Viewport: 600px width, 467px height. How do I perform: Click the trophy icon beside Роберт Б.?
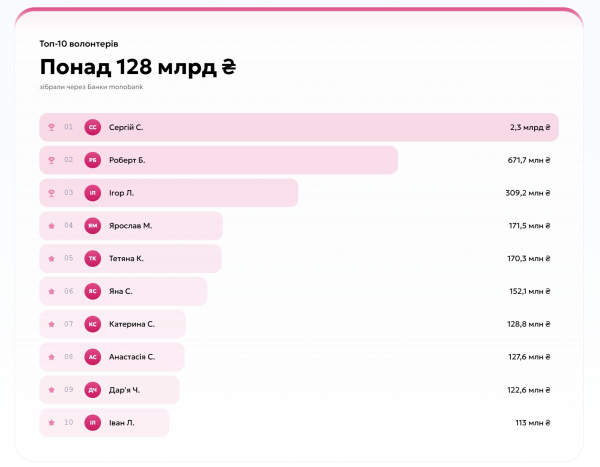coord(51,160)
